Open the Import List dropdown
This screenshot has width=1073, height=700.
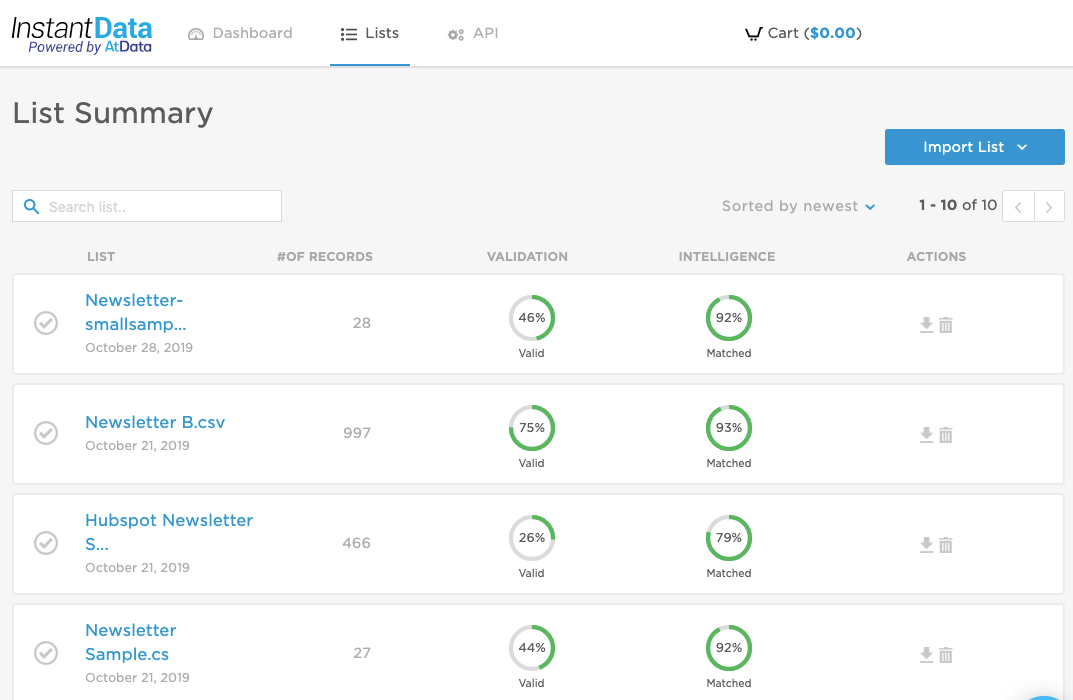974,147
